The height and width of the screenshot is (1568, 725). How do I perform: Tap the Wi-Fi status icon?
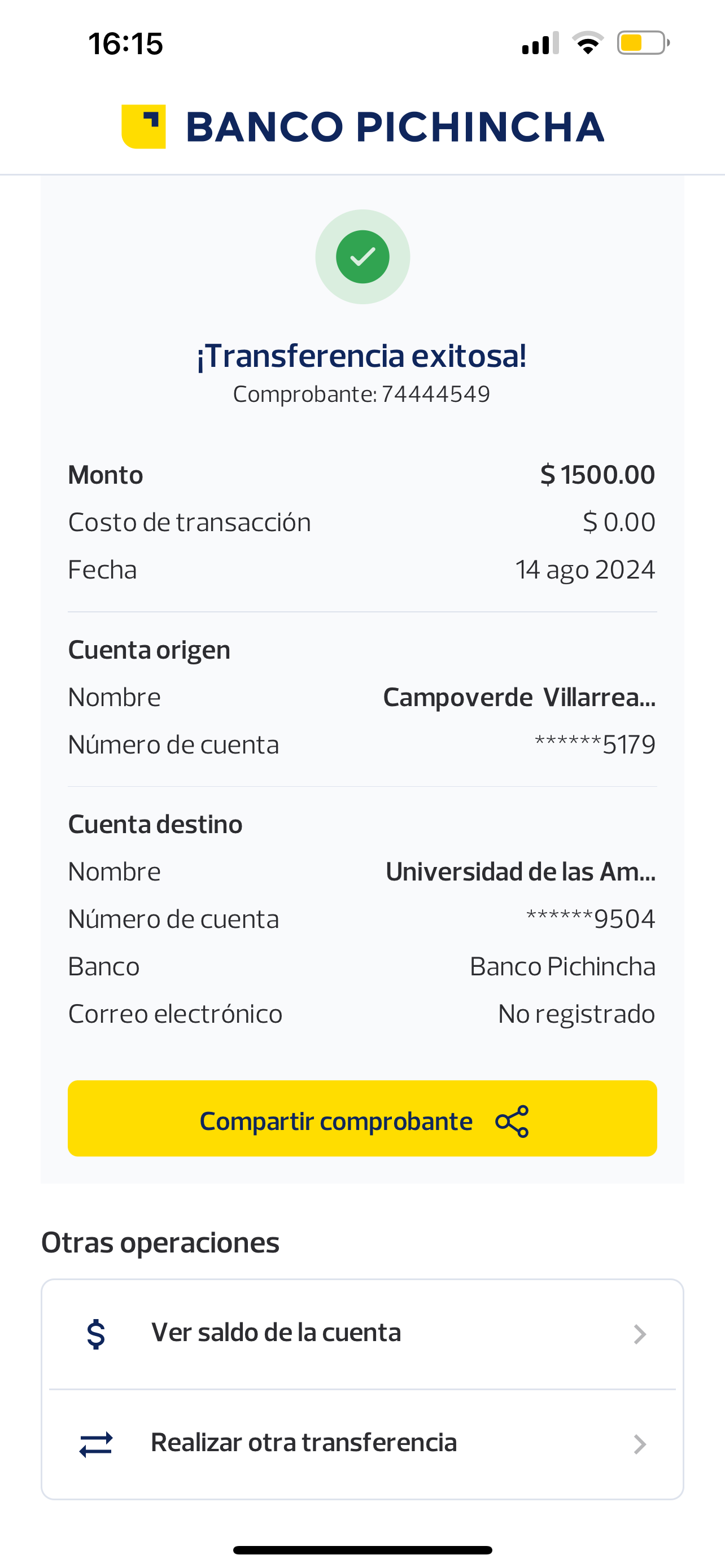click(x=587, y=43)
